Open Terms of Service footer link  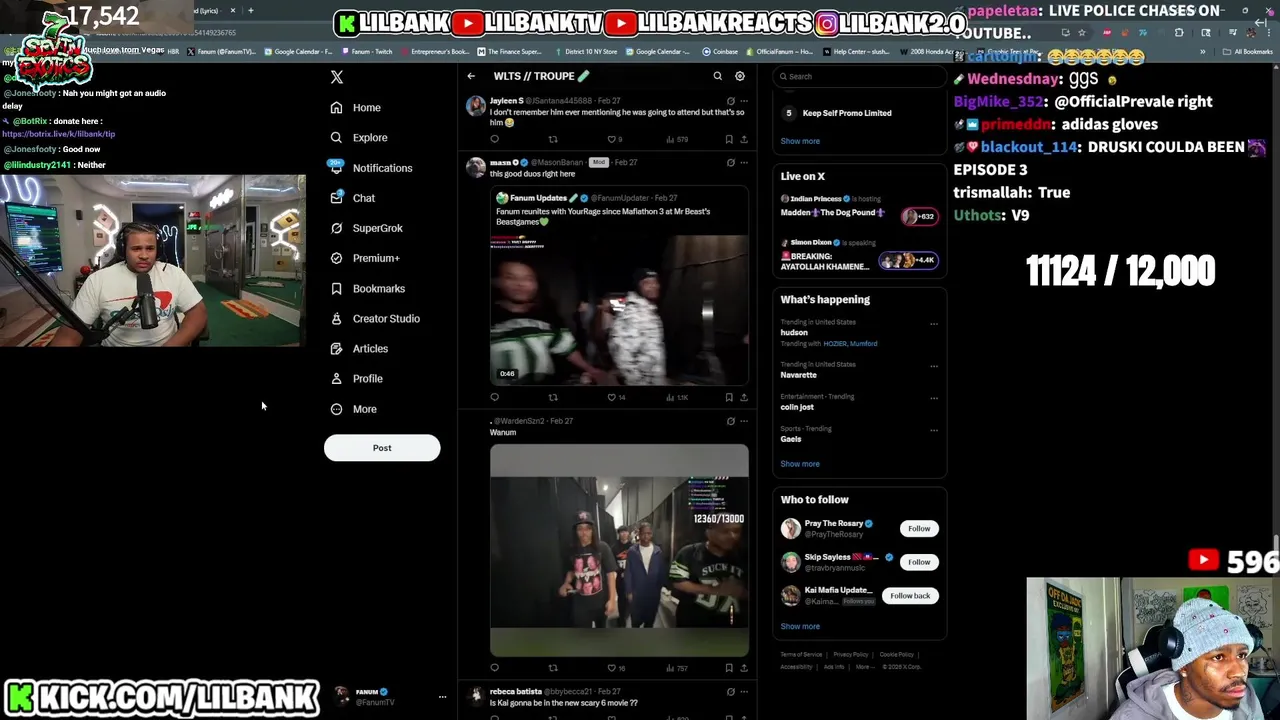tap(801, 655)
